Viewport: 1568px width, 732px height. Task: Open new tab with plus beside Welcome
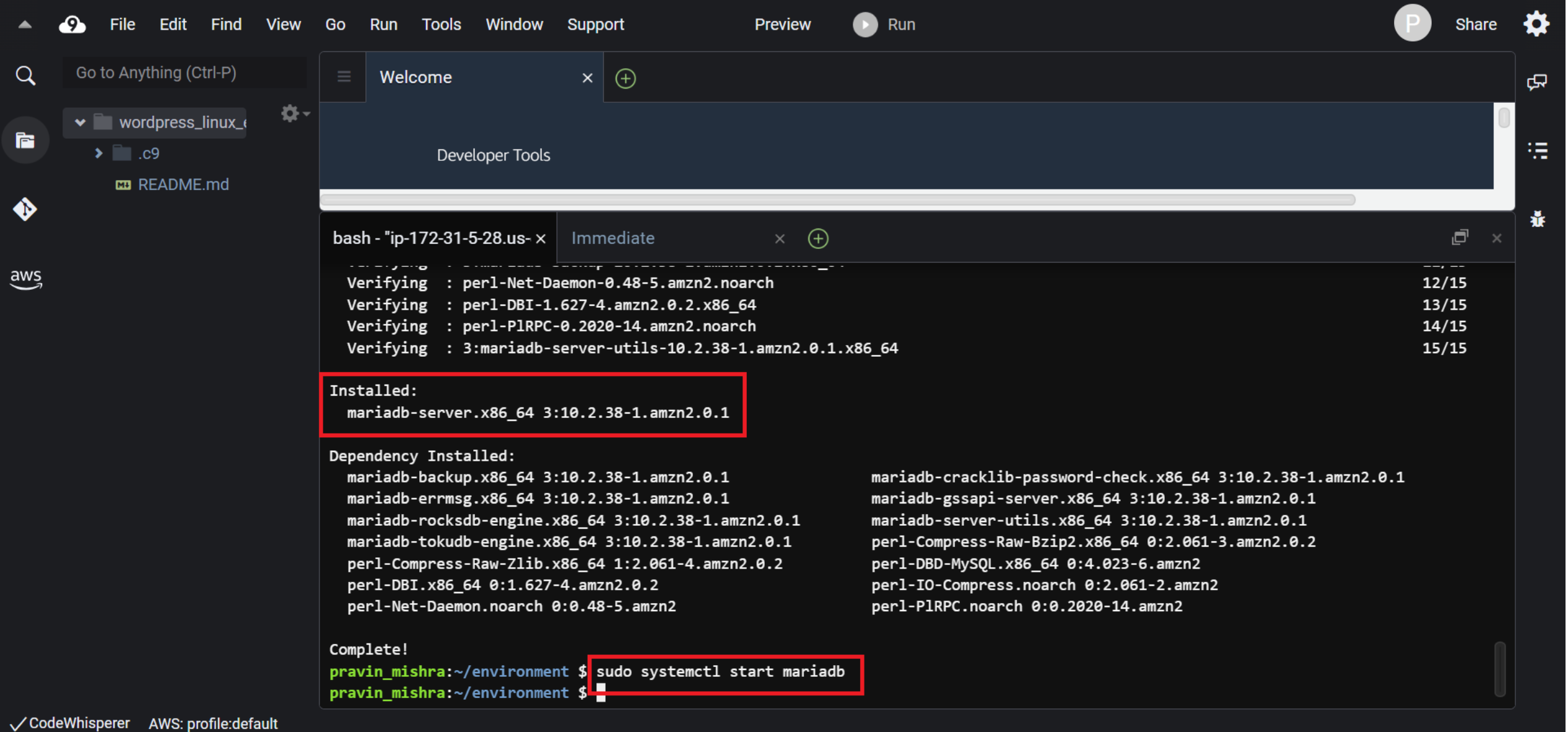point(625,79)
